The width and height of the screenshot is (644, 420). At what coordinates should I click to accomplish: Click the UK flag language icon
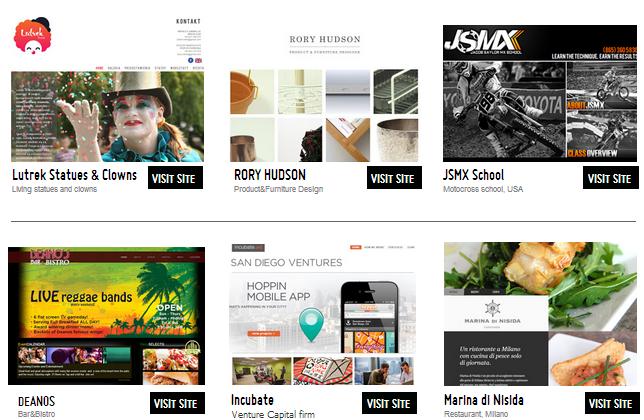point(198,60)
